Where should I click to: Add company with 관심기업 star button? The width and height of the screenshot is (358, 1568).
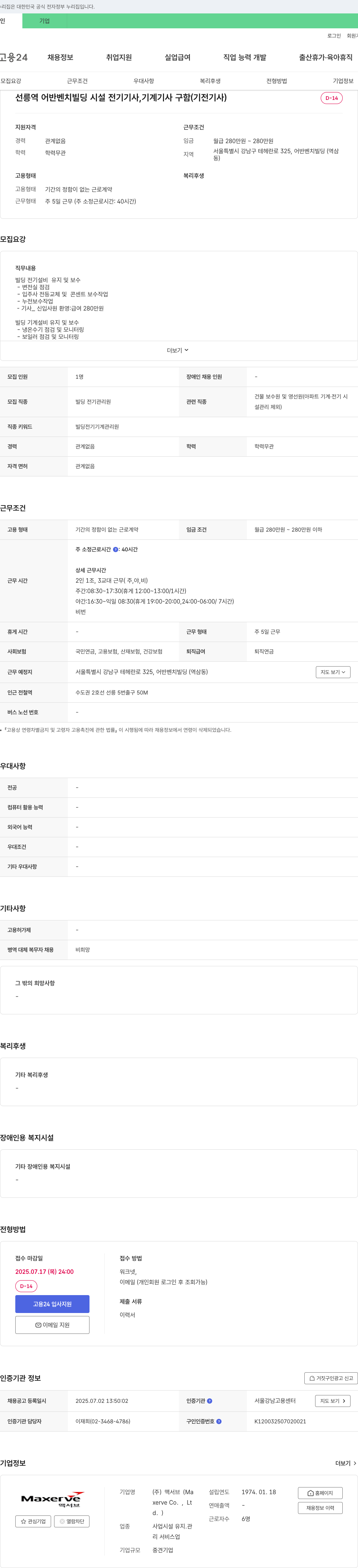point(33,1521)
